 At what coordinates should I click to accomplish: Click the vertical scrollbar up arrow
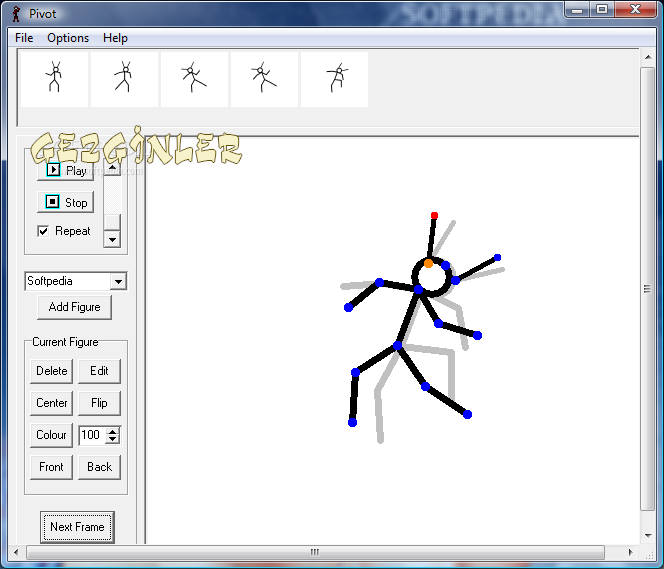647,57
